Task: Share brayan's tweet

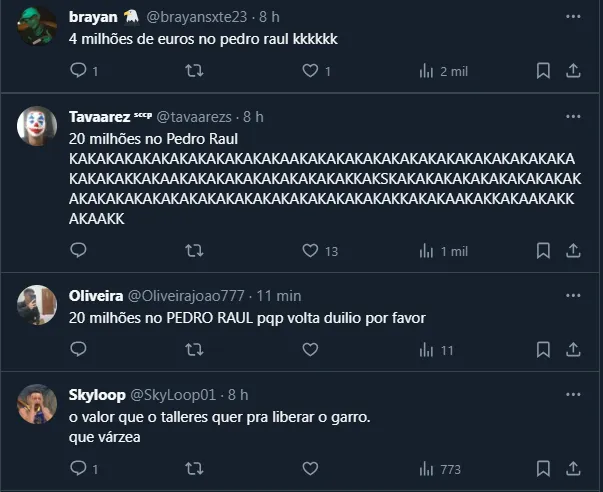Action: click(574, 71)
